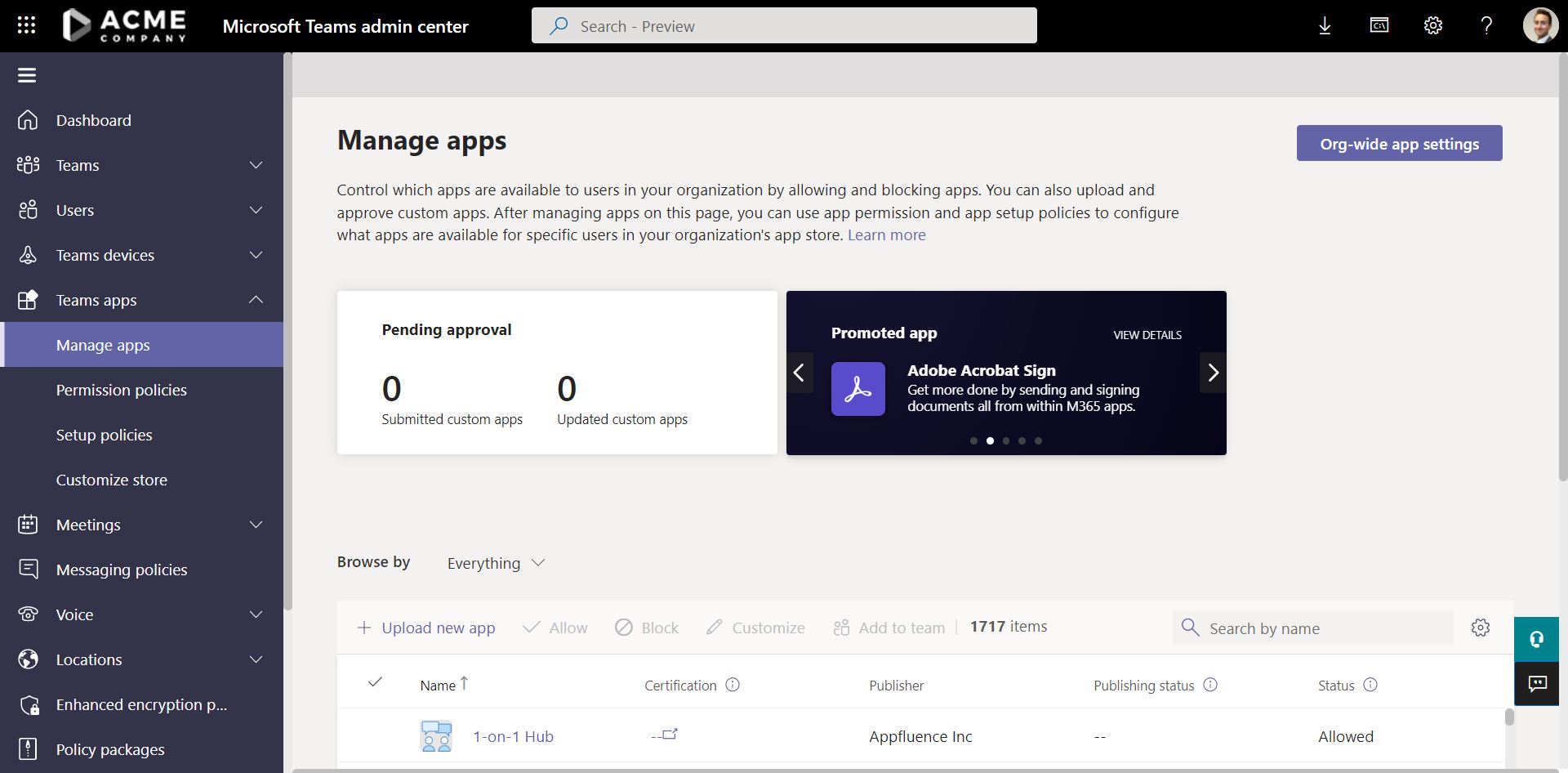This screenshot has height=773, width=1568.
Task: Click the Users icon in sidebar
Action: [28, 210]
